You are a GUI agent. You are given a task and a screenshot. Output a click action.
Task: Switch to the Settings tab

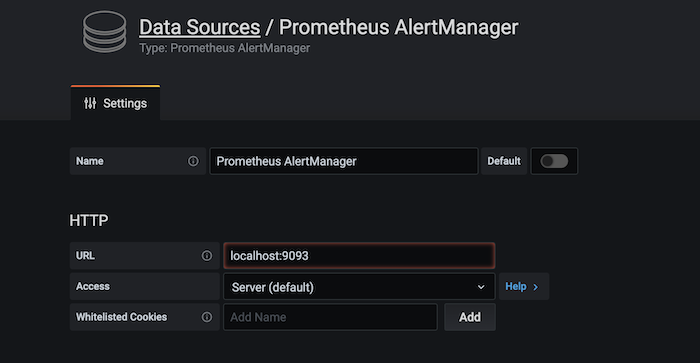click(x=115, y=103)
